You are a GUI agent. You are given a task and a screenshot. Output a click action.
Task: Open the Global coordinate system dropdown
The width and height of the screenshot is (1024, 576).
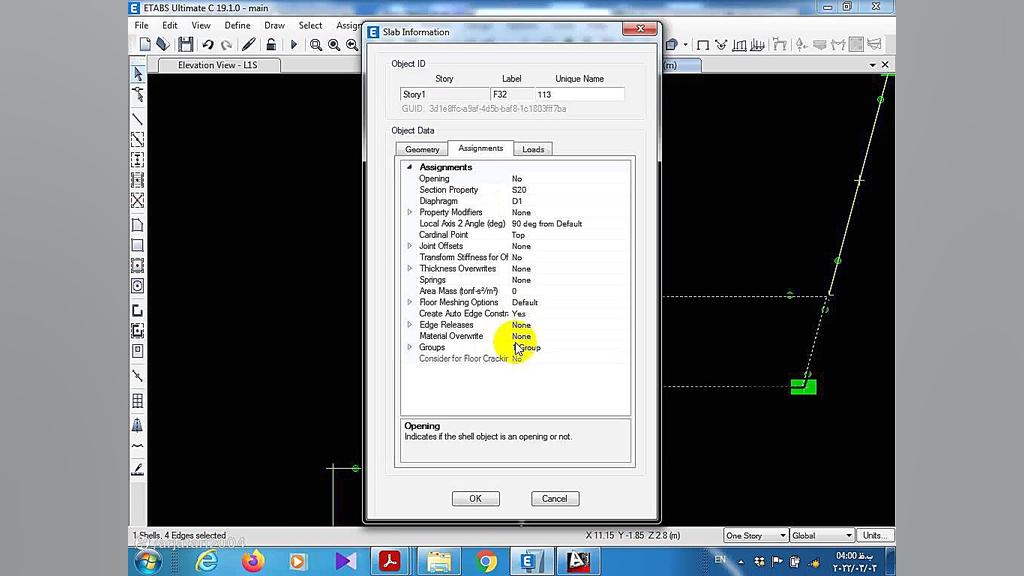822,536
